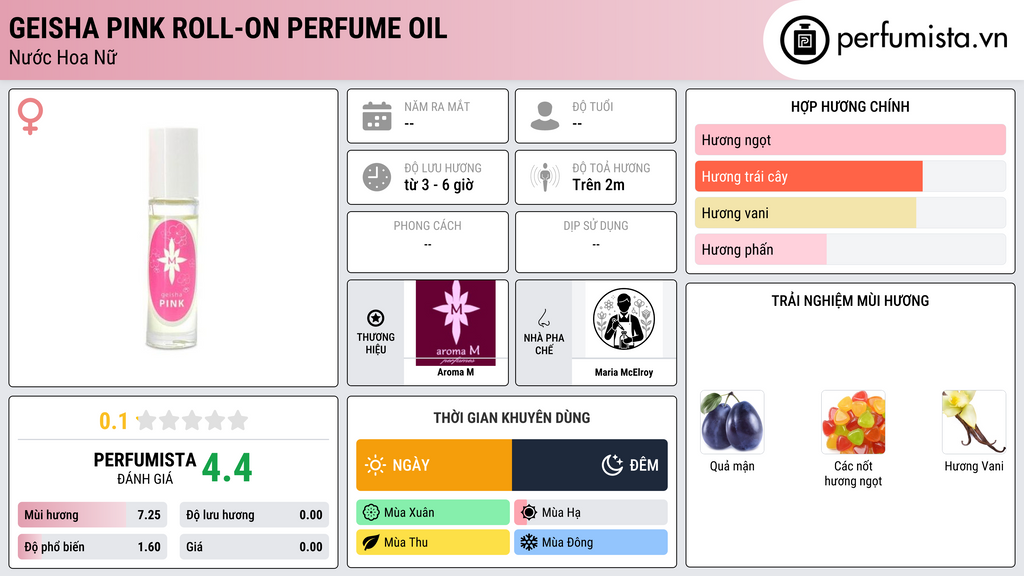Click the nose icon above Nhà pha chế
Viewport: 1024px width, 576px height.
pos(543,318)
